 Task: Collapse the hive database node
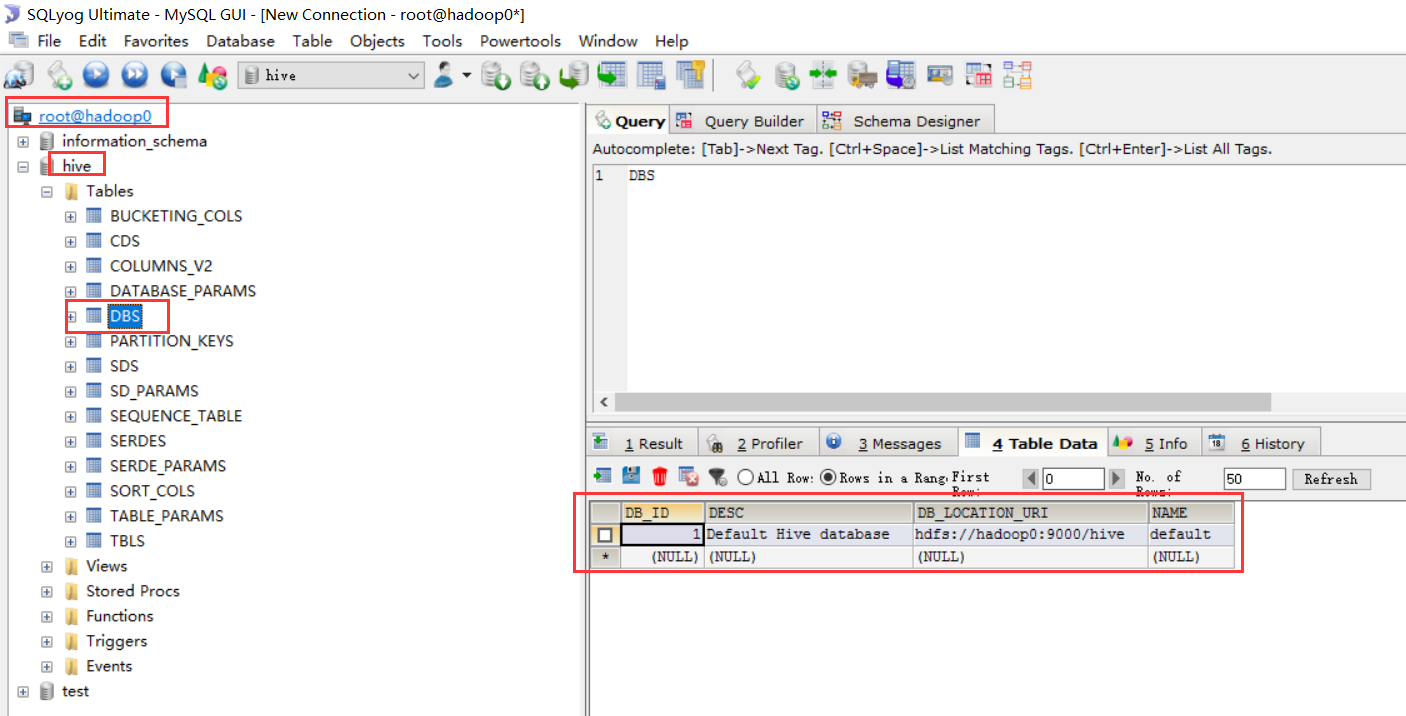point(23,167)
